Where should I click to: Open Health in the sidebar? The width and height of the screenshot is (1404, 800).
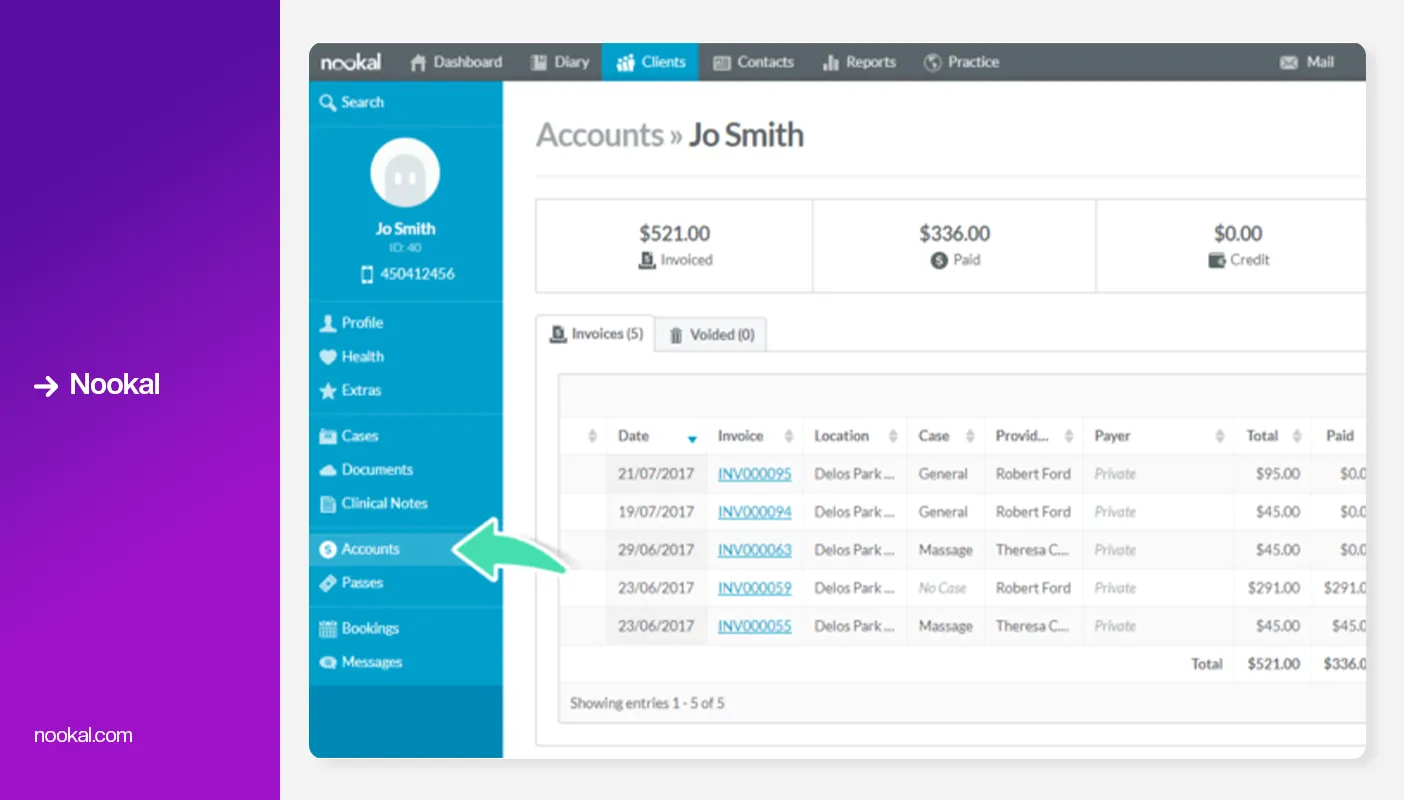405,357
